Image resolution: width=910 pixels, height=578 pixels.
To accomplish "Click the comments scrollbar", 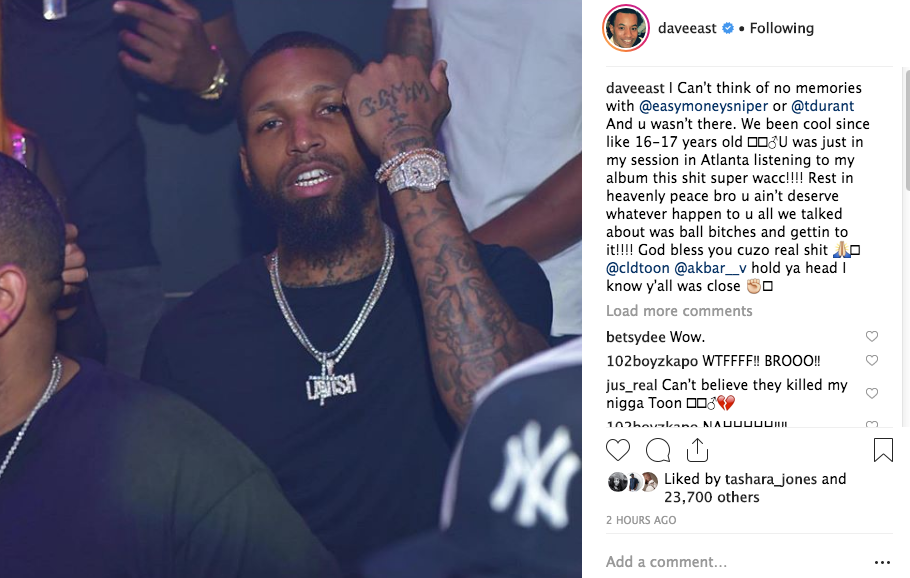I will point(907,129).
